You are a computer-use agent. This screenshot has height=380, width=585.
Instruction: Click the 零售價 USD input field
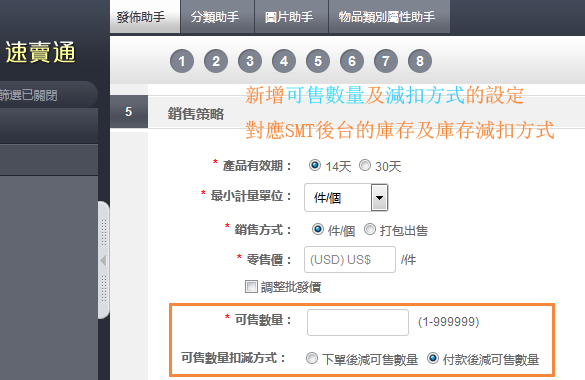point(350,260)
